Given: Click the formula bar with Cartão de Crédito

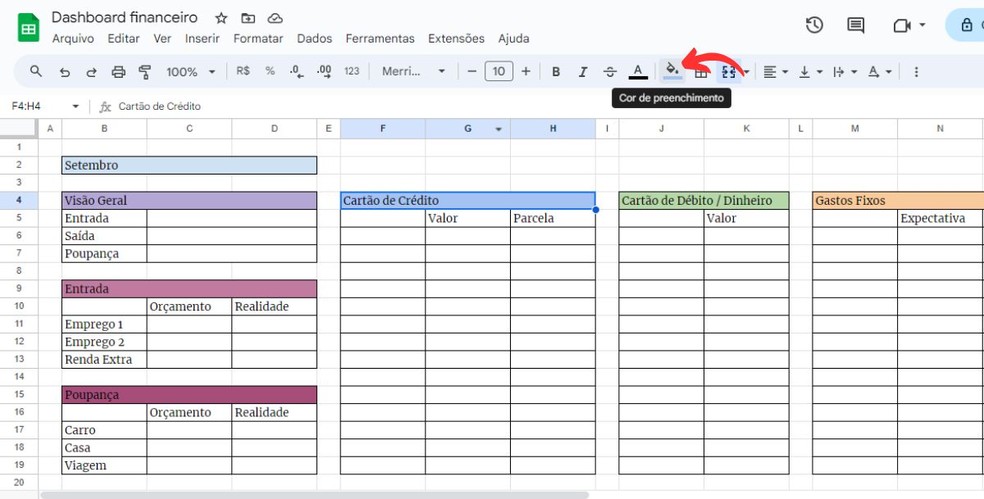Looking at the screenshot, I should 546,107.
